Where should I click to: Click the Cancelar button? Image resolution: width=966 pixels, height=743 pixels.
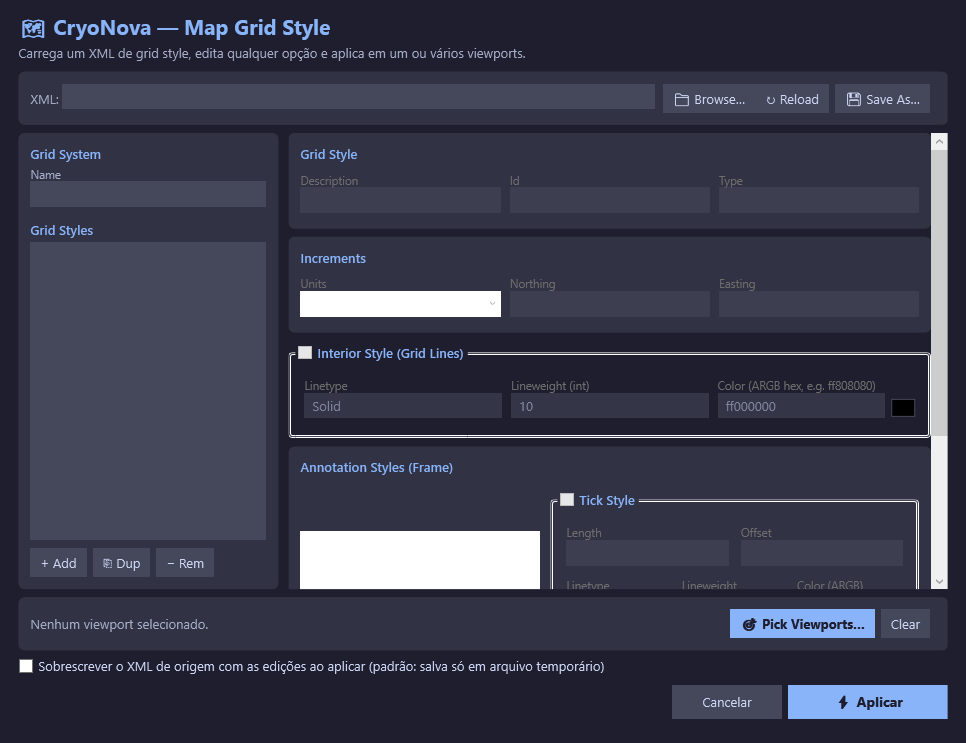tap(727, 702)
